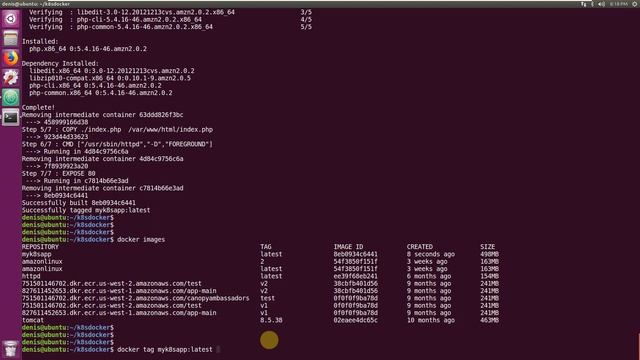Image resolution: width=640 pixels, height=360 pixels.
Task: Select the SIZE column header
Action: click(487, 247)
